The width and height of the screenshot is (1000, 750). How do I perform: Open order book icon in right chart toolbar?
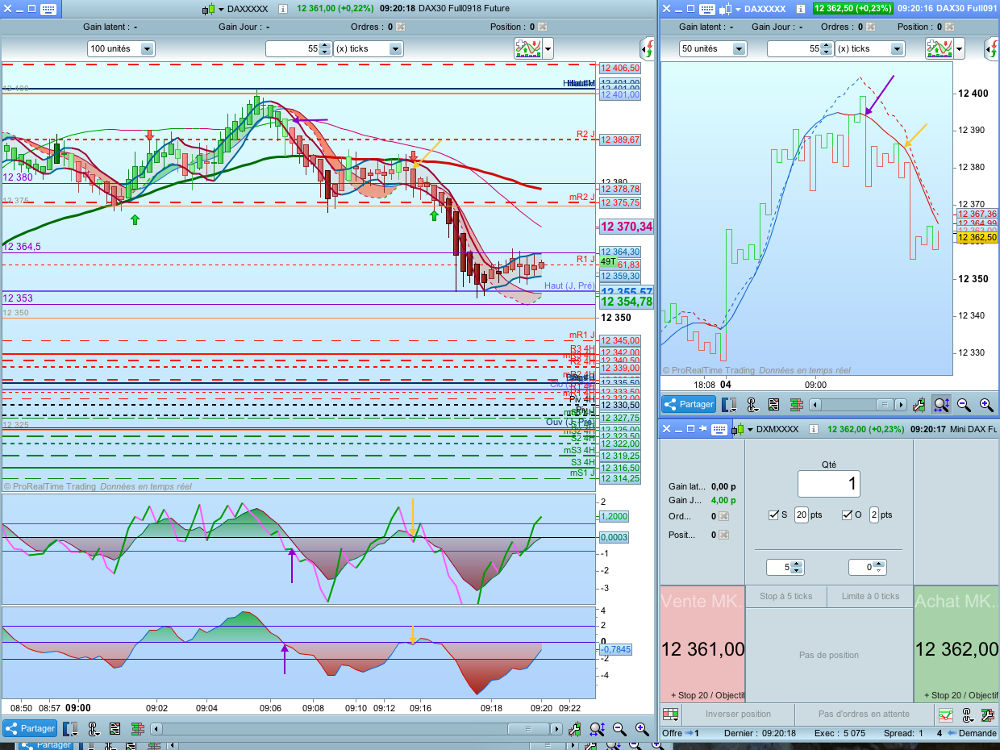tap(796, 404)
